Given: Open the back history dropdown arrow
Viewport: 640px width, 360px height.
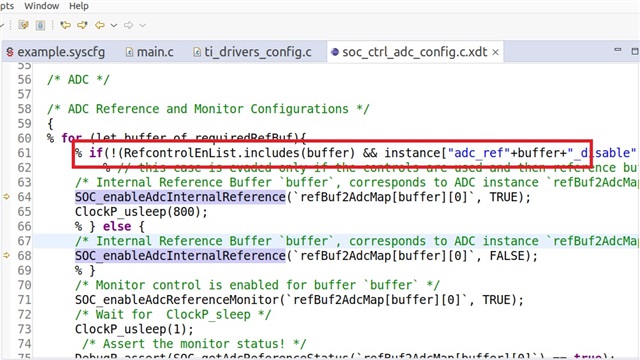Looking at the screenshot, I should [114, 25].
